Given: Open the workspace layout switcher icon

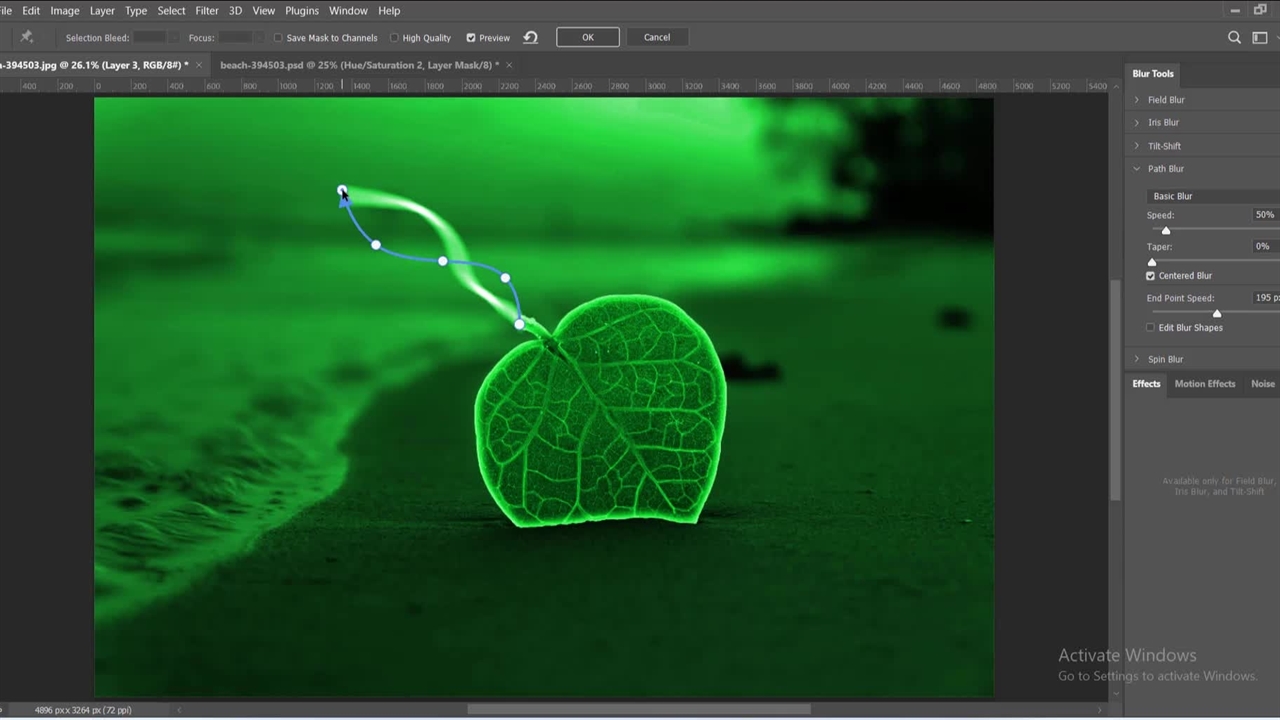Looking at the screenshot, I should coord(1260,37).
